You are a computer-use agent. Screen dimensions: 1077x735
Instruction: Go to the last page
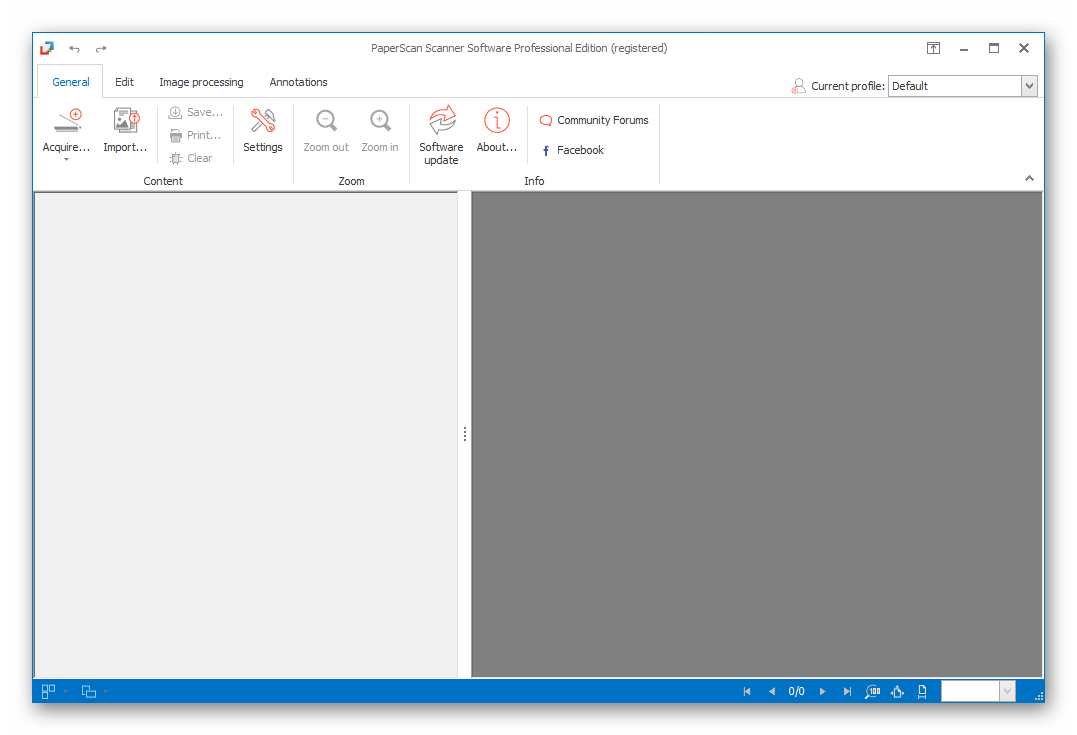(847, 691)
